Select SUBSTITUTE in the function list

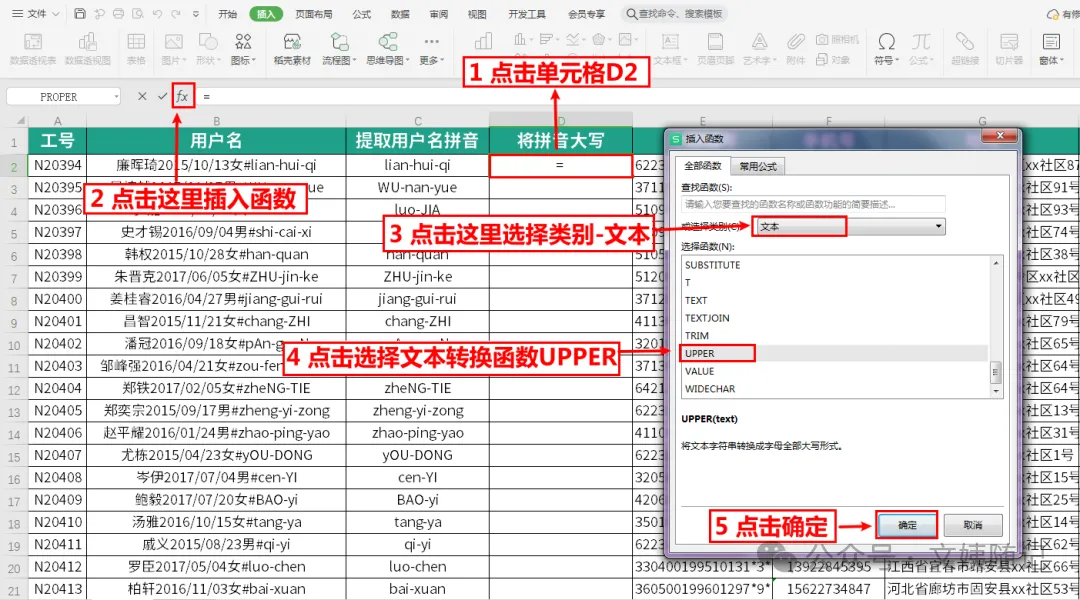point(834,265)
